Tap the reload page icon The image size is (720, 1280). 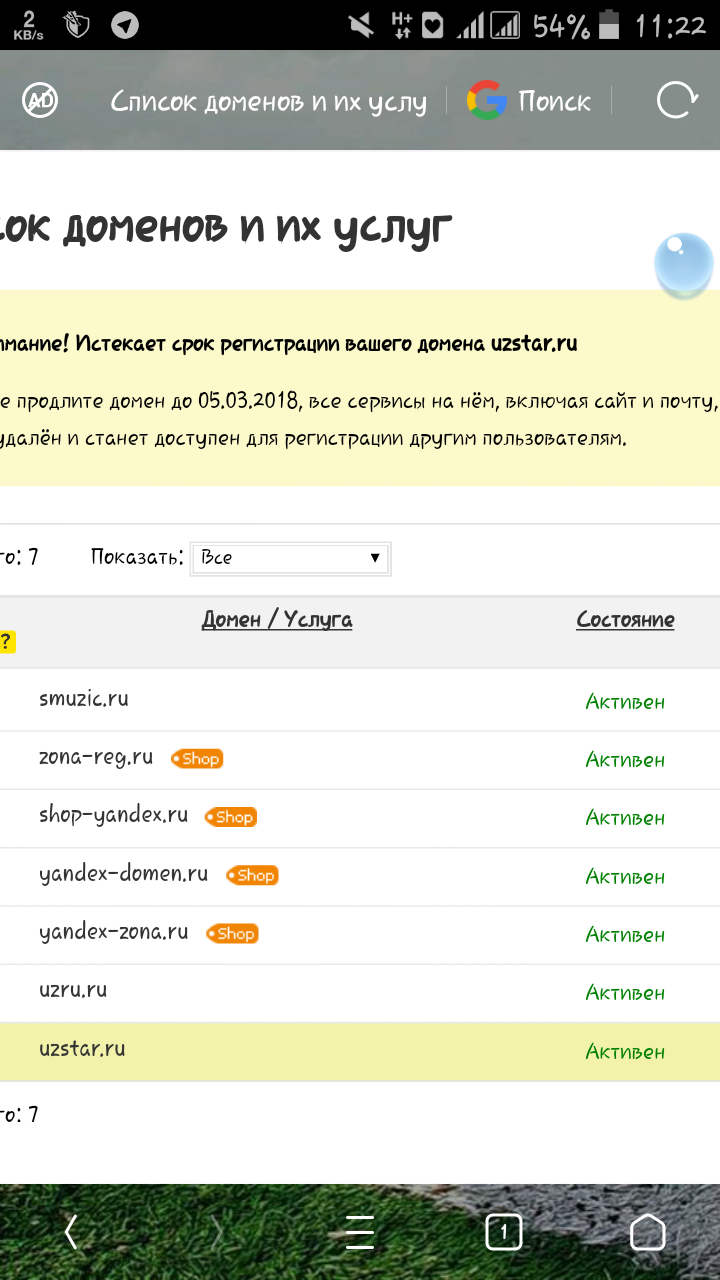point(676,100)
